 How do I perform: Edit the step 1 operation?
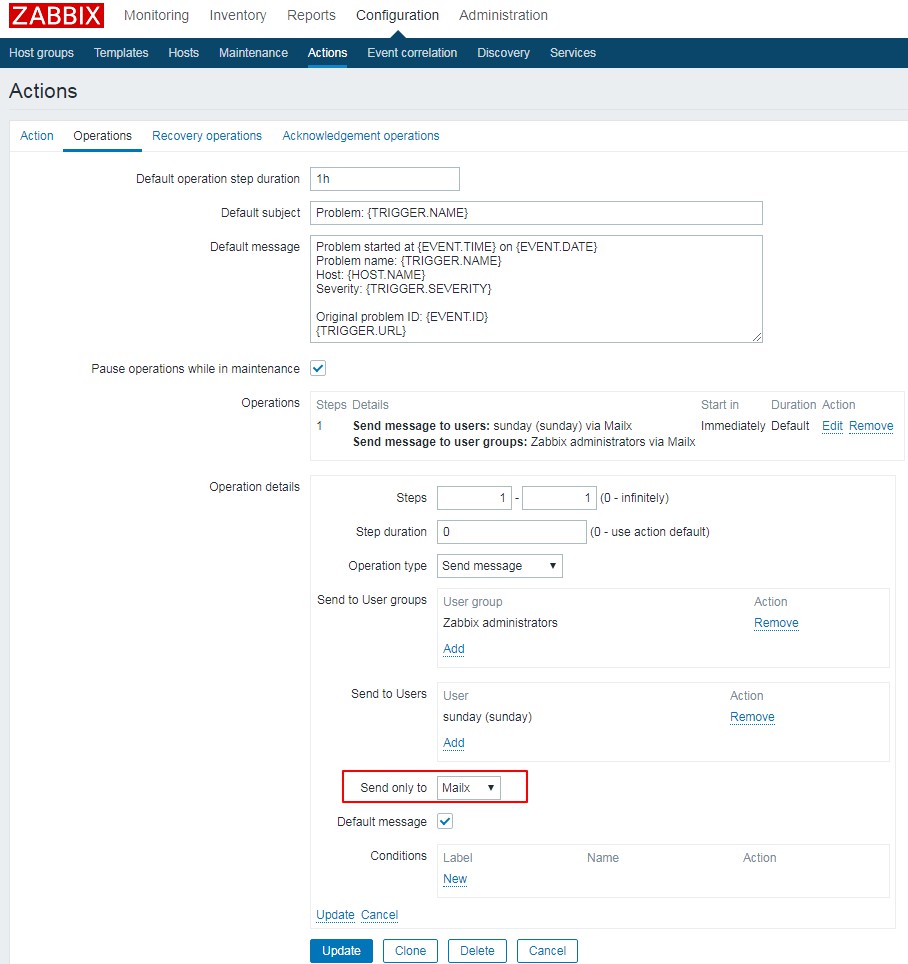click(x=832, y=426)
